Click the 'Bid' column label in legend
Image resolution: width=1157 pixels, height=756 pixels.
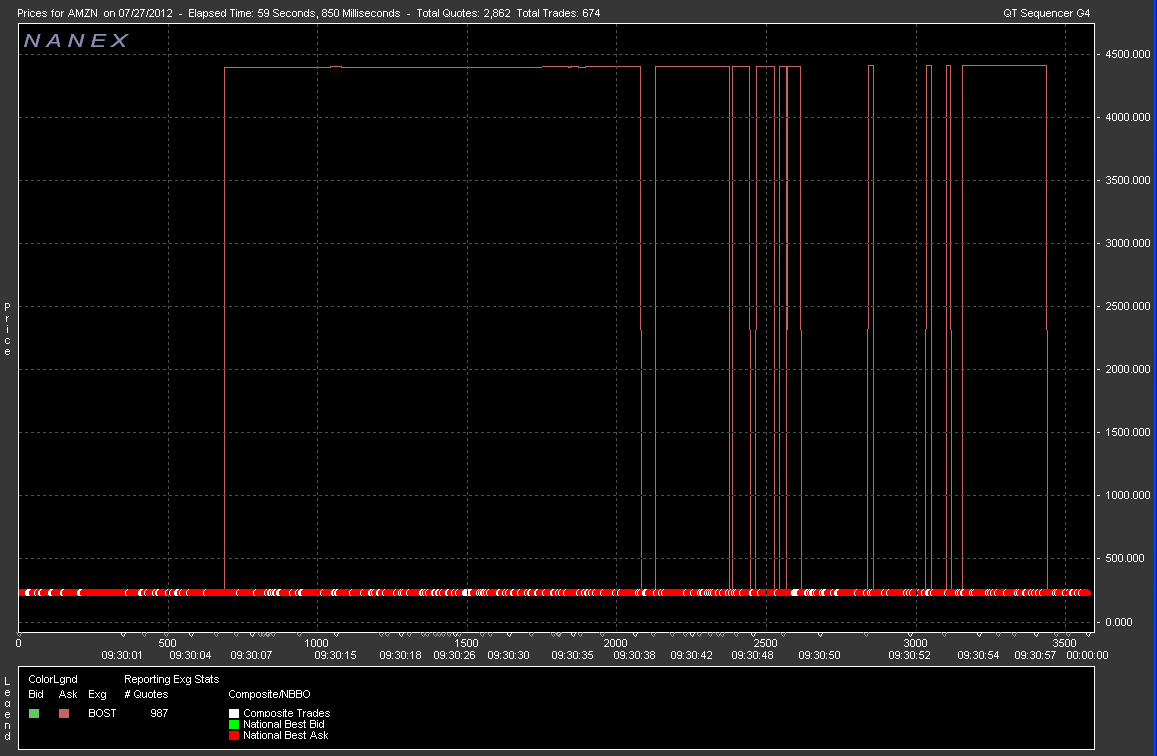[x=35, y=694]
